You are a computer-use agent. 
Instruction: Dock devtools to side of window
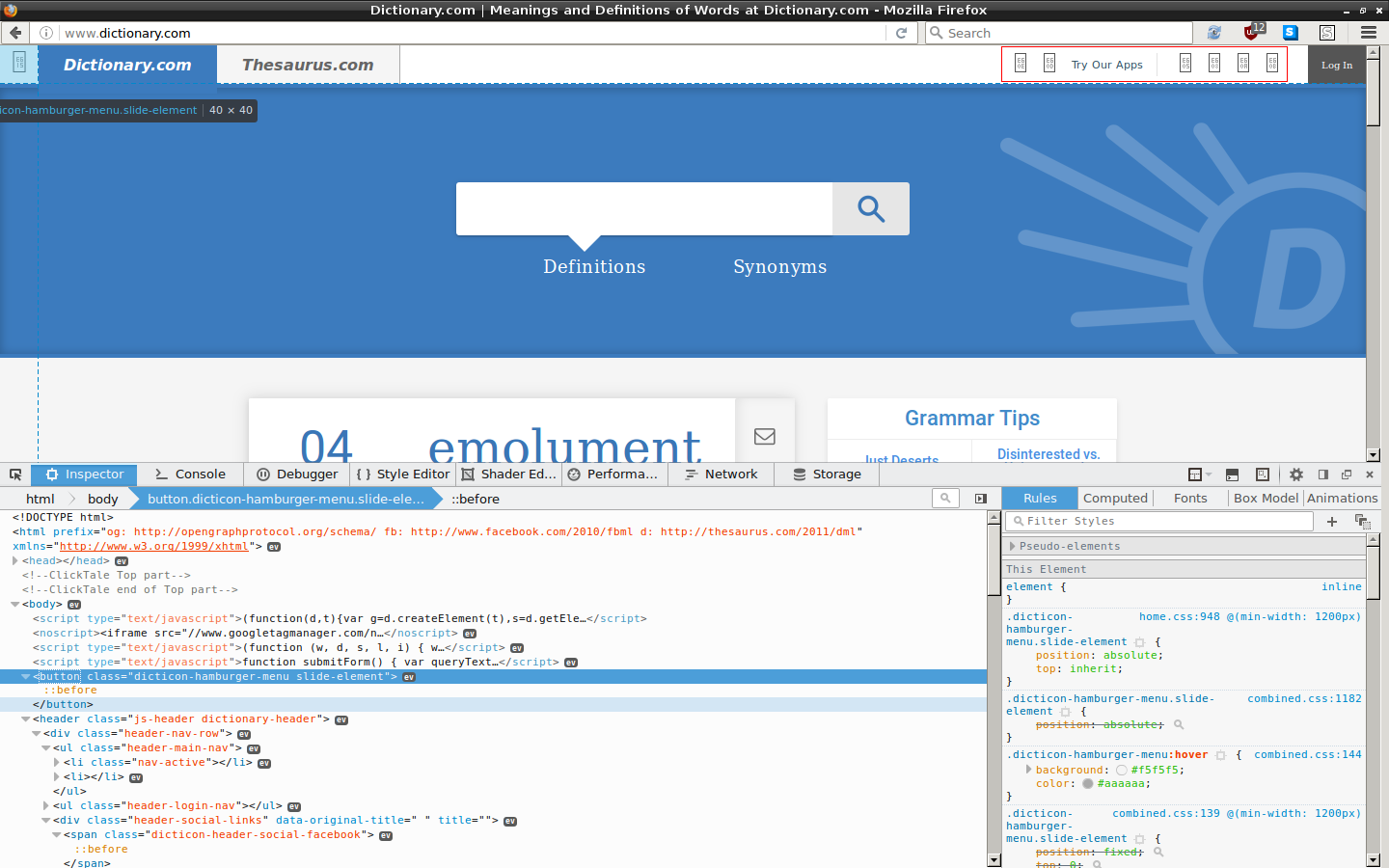[x=1323, y=475]
